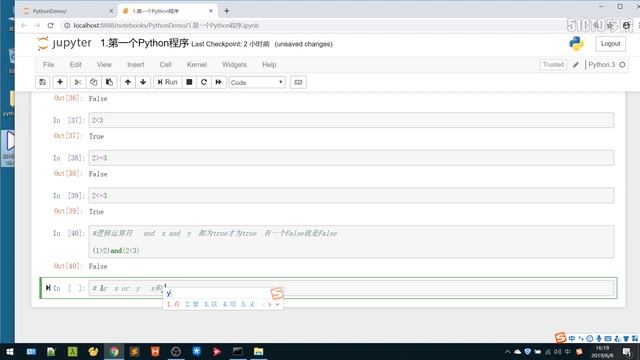Open the cell type Code dropdown

tap(257, 82)
